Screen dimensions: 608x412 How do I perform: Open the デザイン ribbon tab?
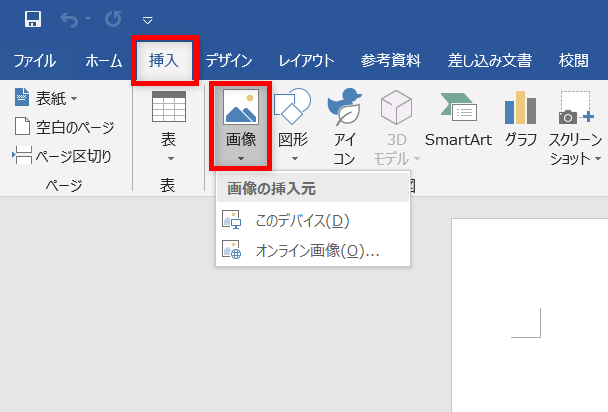[229, 61]
